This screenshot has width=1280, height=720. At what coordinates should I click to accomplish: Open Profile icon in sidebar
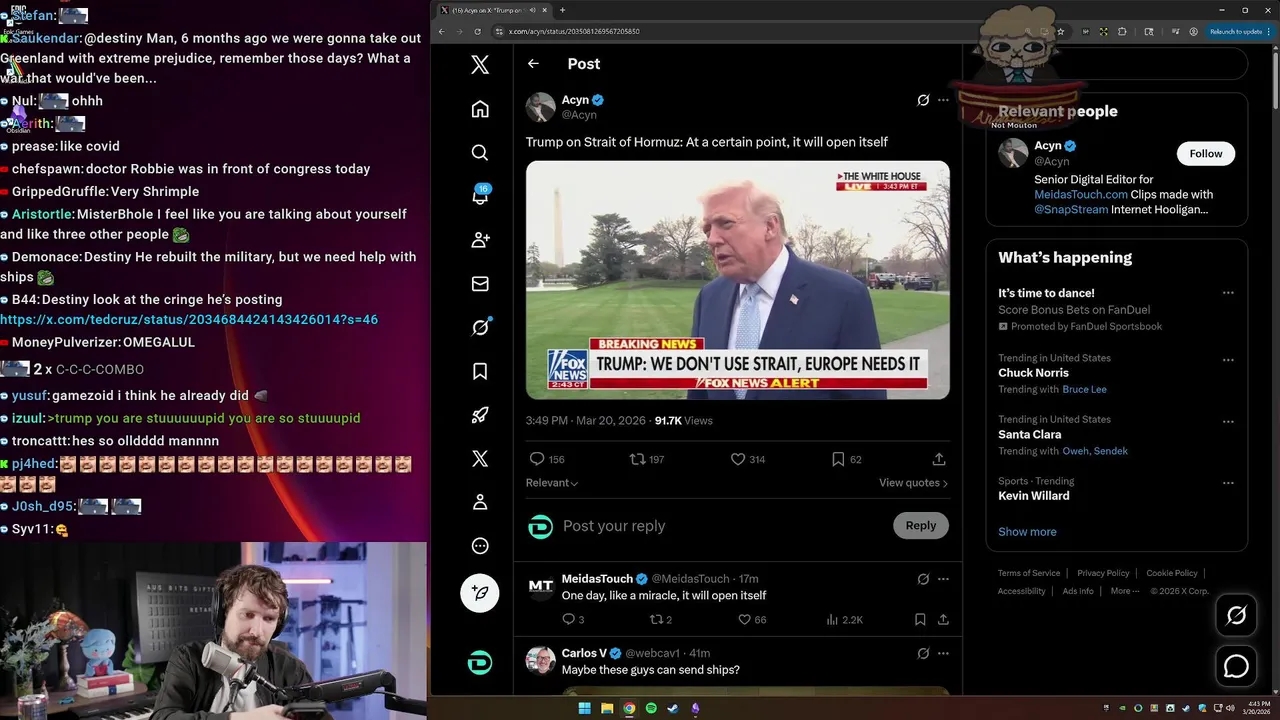[480, 502]
